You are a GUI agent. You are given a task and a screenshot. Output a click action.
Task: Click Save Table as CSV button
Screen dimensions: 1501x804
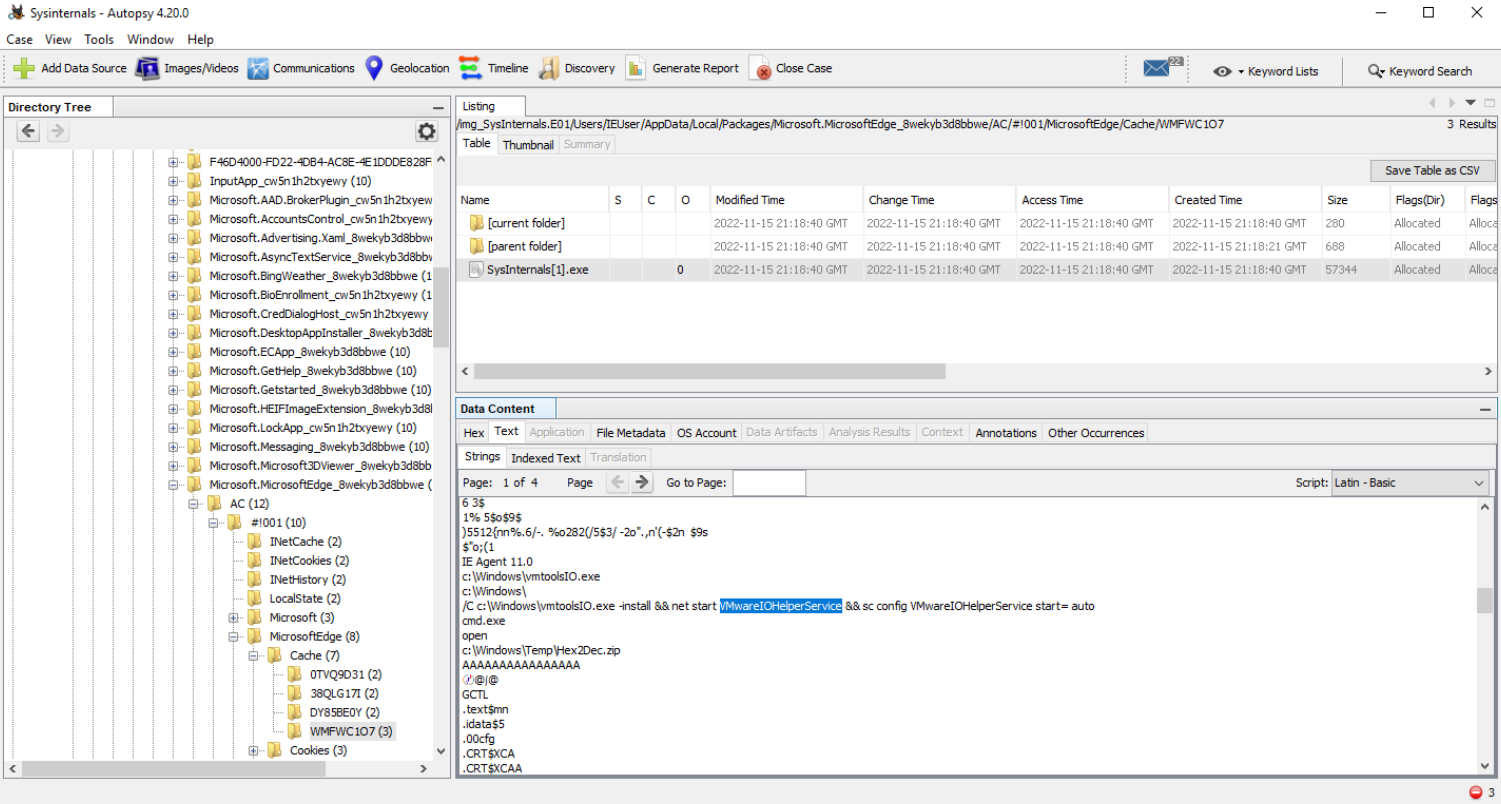(x=1432, y=171)
